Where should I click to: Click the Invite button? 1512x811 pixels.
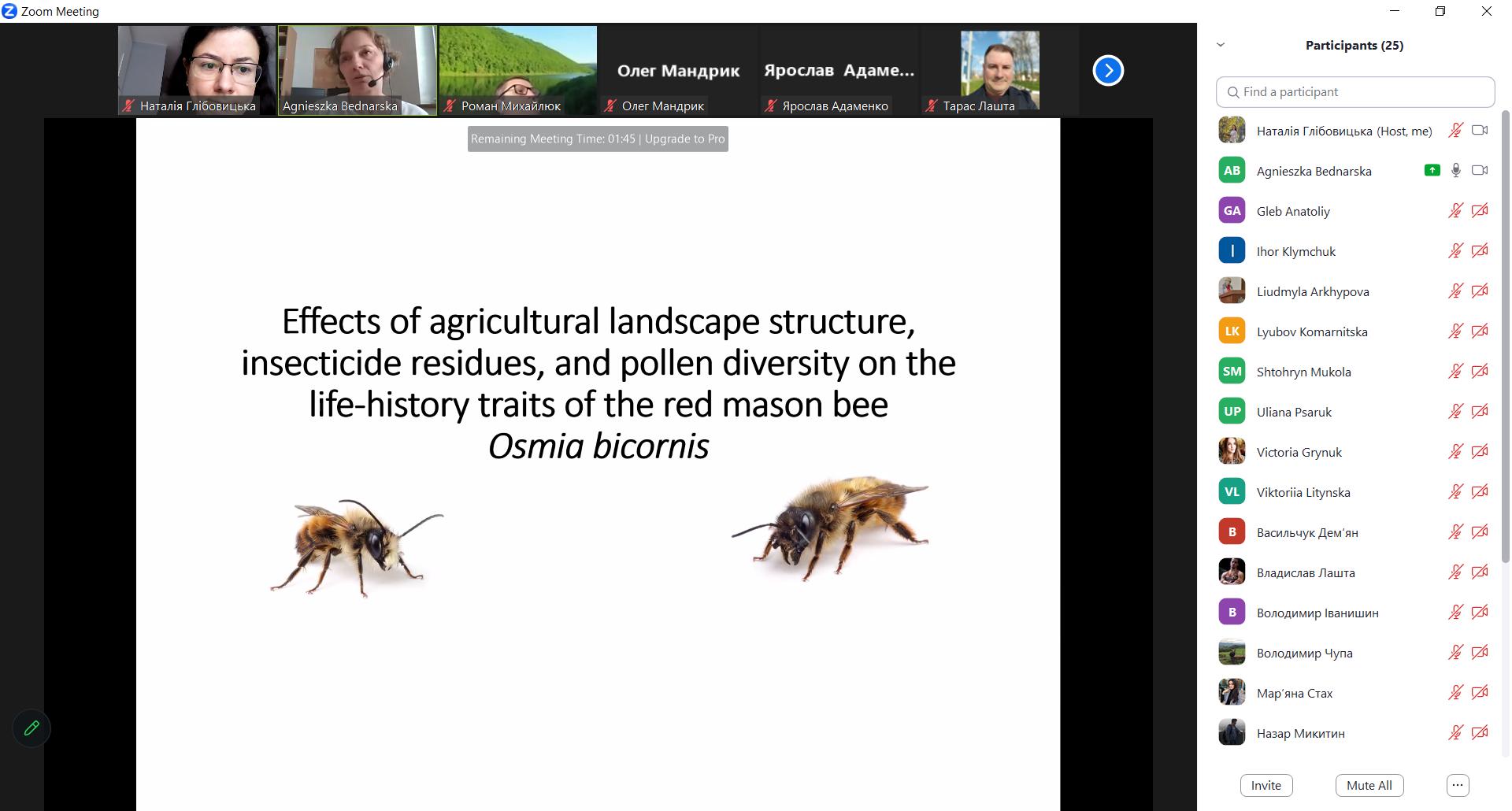[x=1266, y=785]
